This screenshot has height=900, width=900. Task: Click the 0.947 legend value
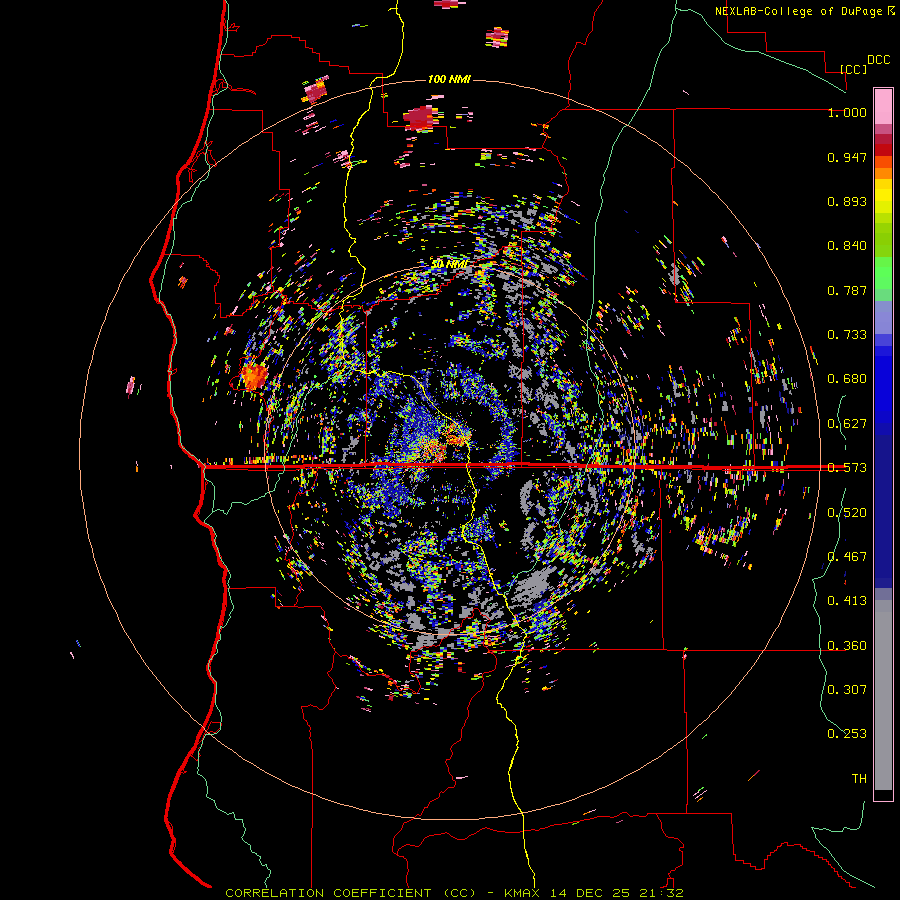[x=847, y=157]
